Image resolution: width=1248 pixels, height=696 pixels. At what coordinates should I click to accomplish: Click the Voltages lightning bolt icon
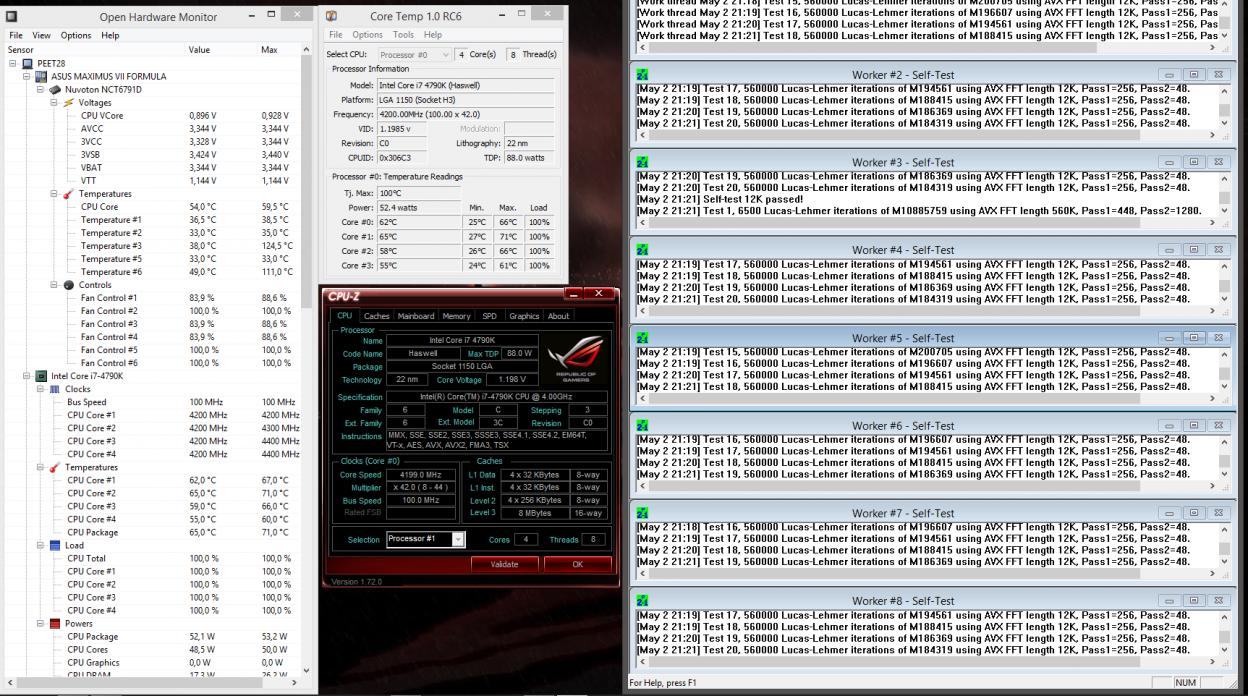[x=68, y=102]
